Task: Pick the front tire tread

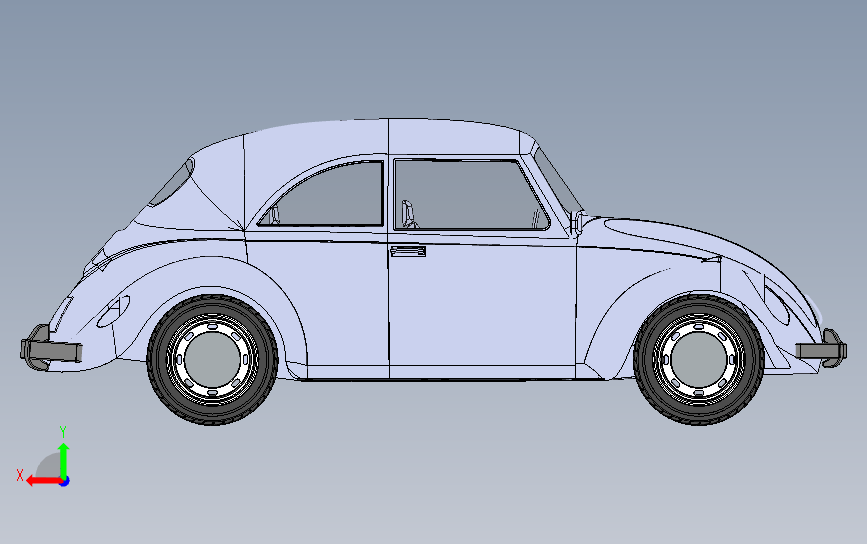Action: click(699, 415)
